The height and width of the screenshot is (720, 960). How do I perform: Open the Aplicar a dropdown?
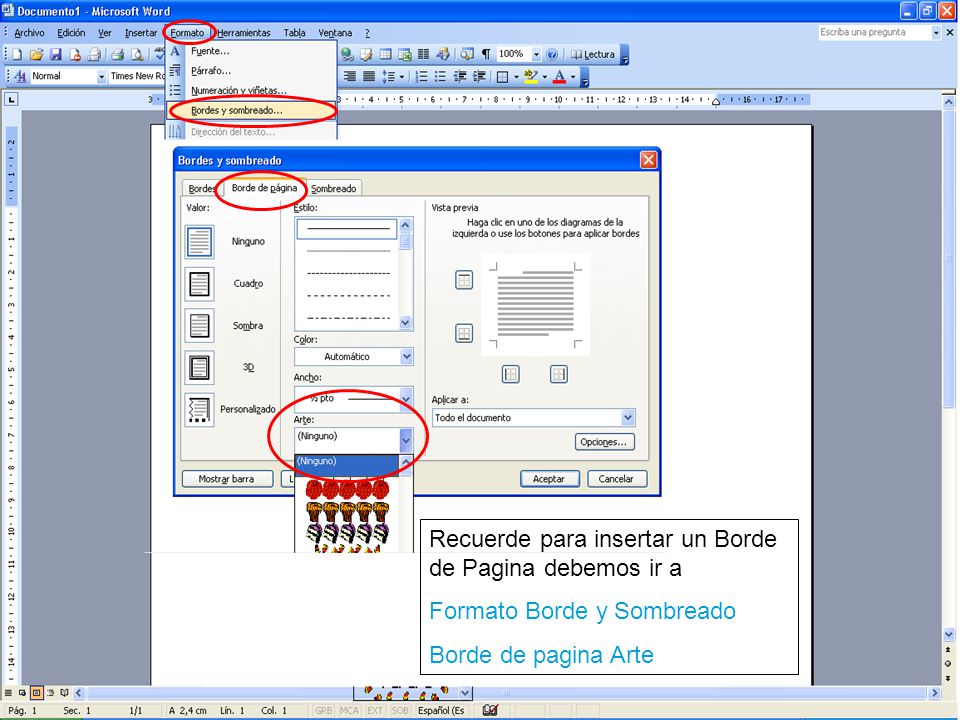click(x=628, y=418)
